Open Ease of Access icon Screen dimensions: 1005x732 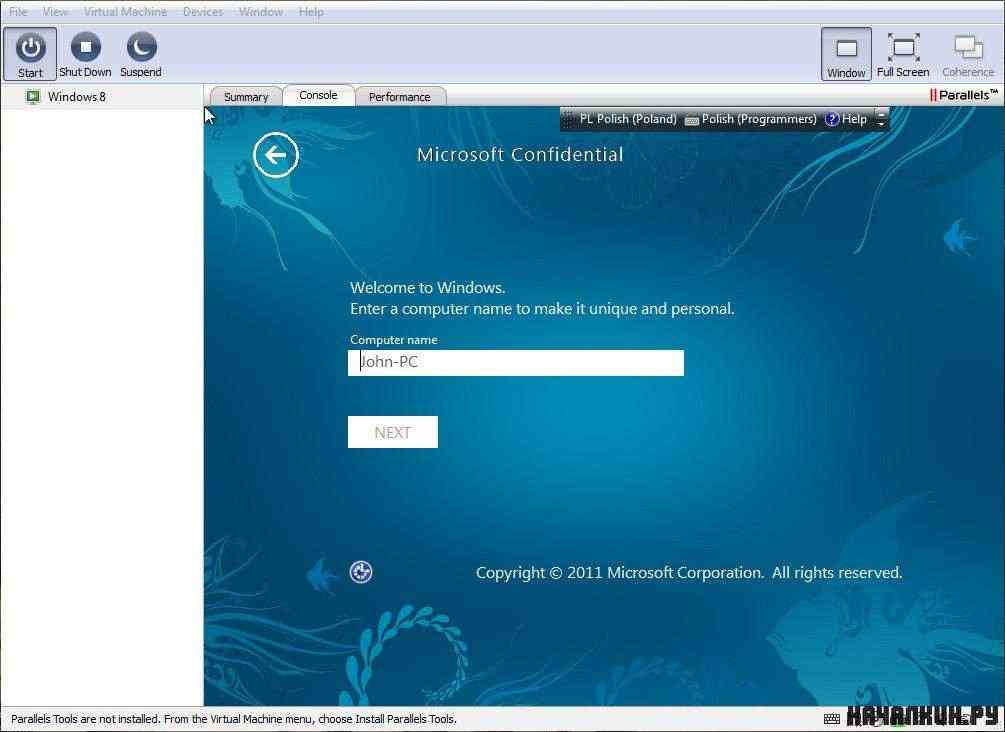(x=361, y=572)
